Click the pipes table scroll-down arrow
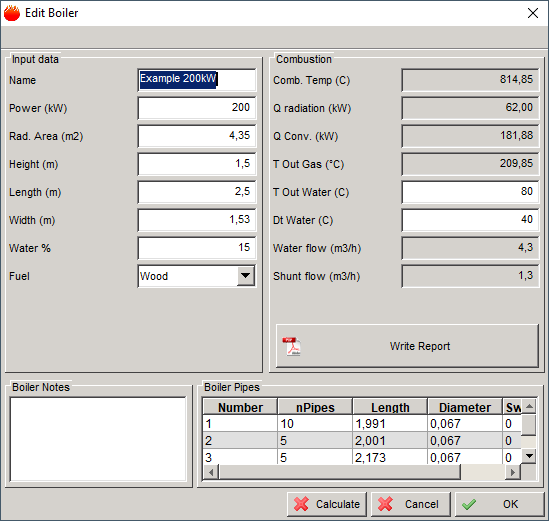Screen dimensions: 549x521 click(x=529, y=456)
